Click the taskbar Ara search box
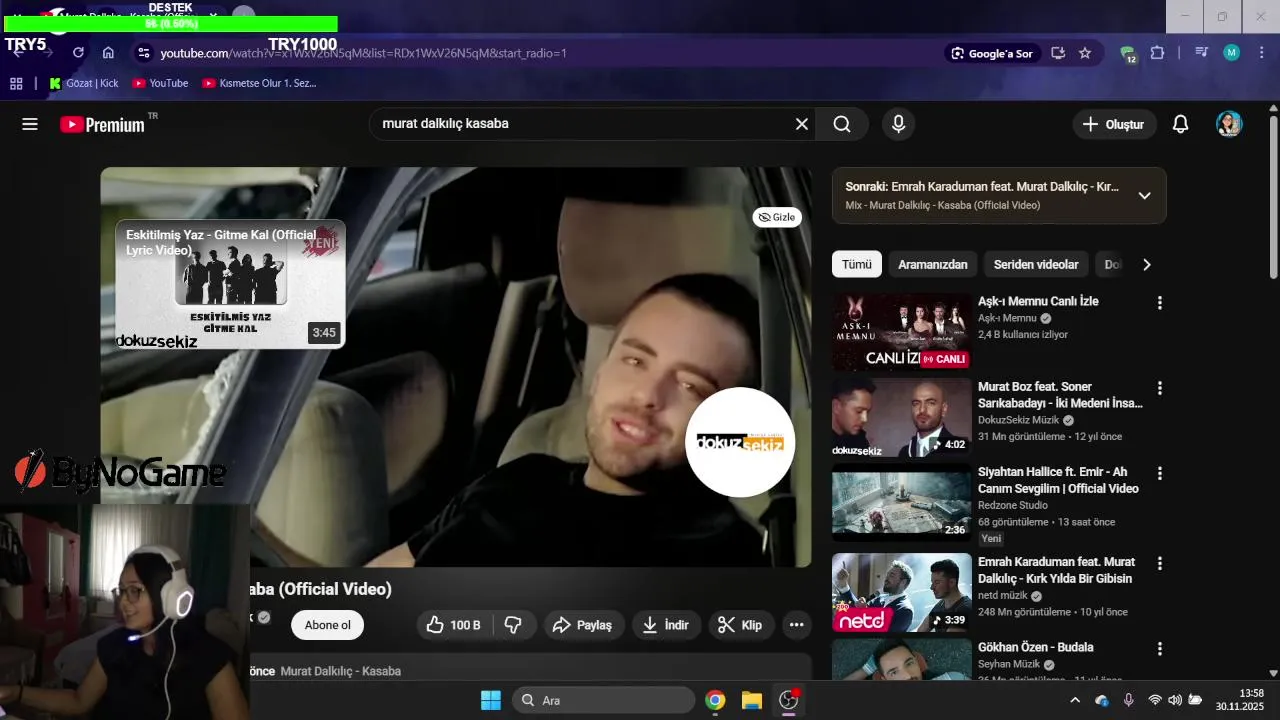The width and height of the screenshot is (1280, 720). (x=604, y=700)
